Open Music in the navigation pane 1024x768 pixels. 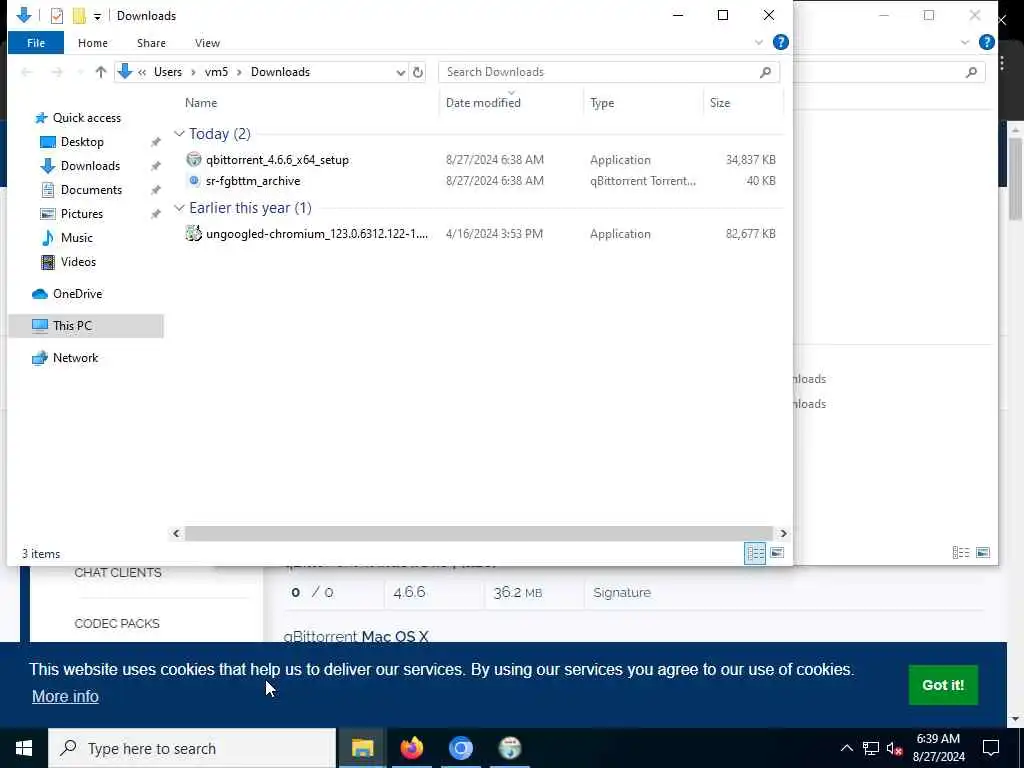76,238
